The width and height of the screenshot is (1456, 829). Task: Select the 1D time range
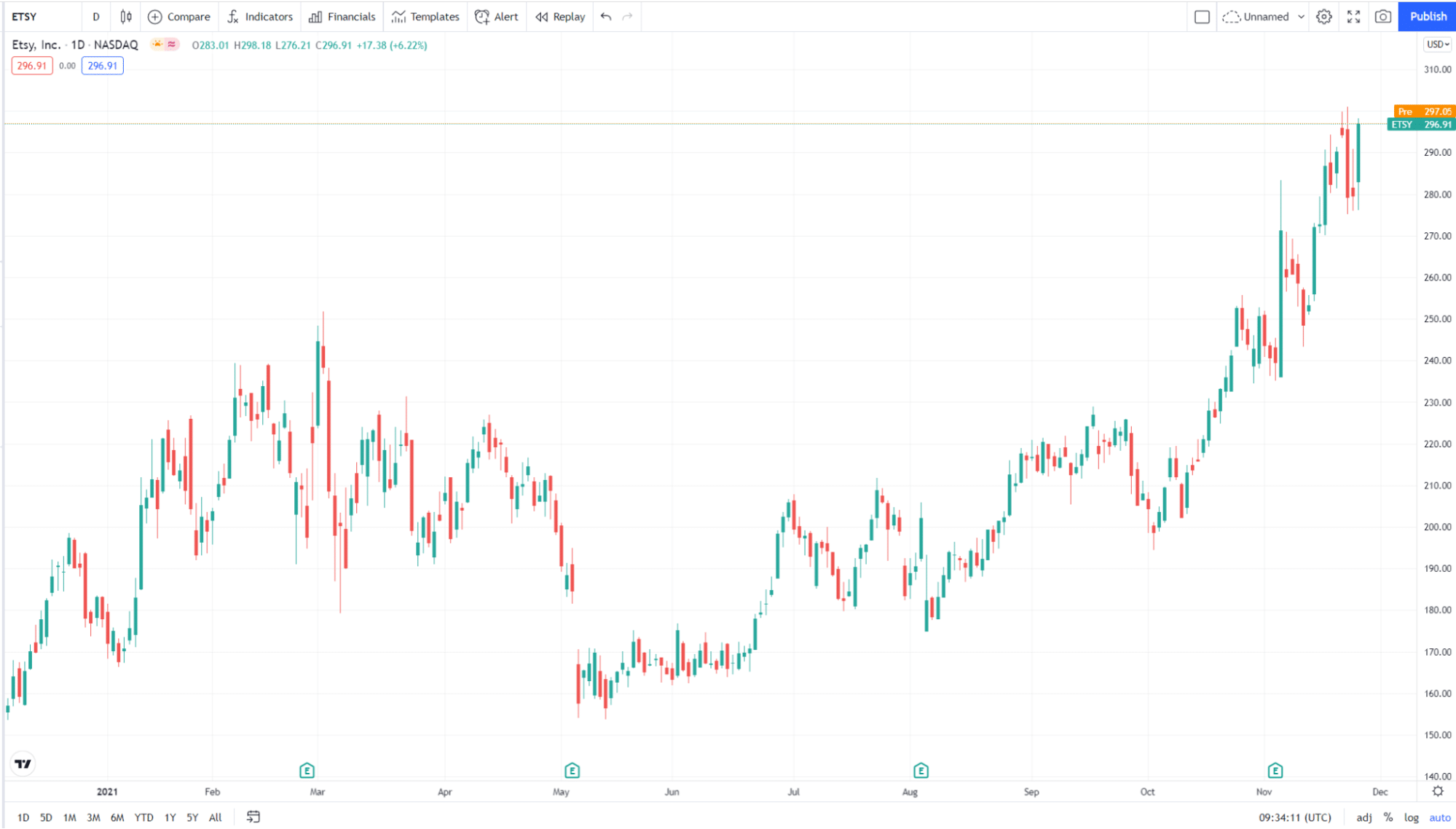click(23, 817)
